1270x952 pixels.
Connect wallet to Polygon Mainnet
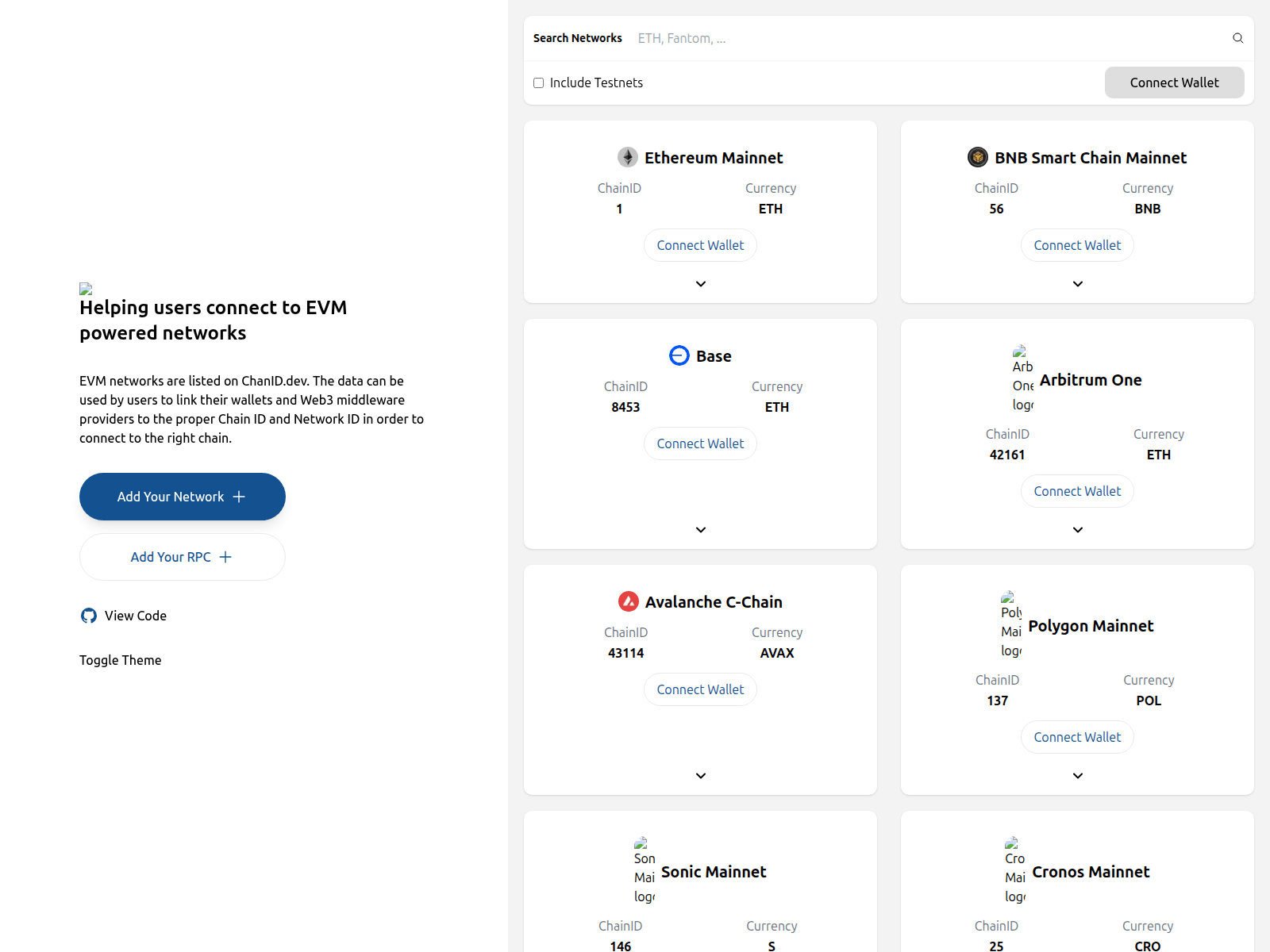(x=1078, y=737)
